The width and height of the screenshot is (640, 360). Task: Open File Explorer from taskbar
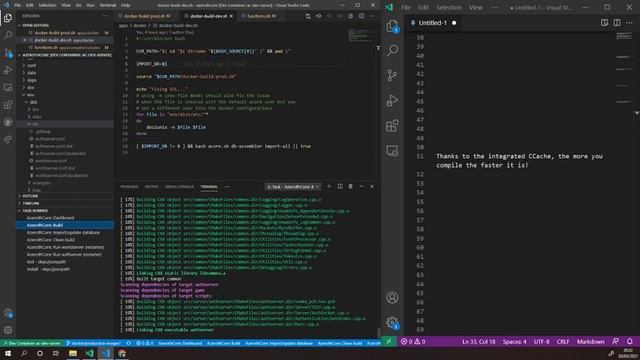[73, 353]
